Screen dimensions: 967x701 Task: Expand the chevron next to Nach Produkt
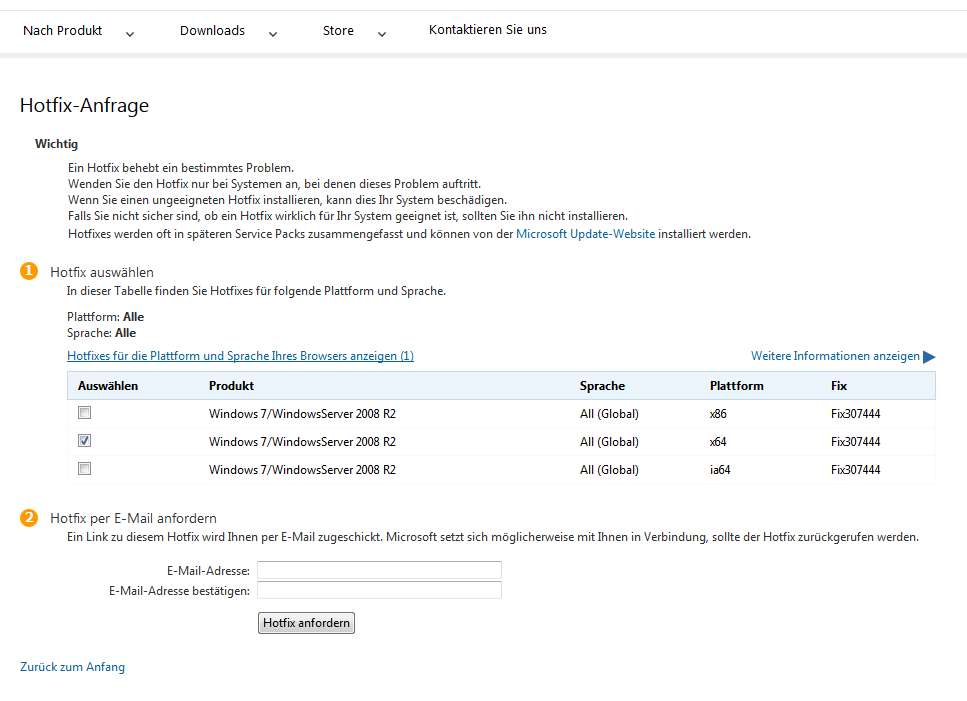coord(130,34)
